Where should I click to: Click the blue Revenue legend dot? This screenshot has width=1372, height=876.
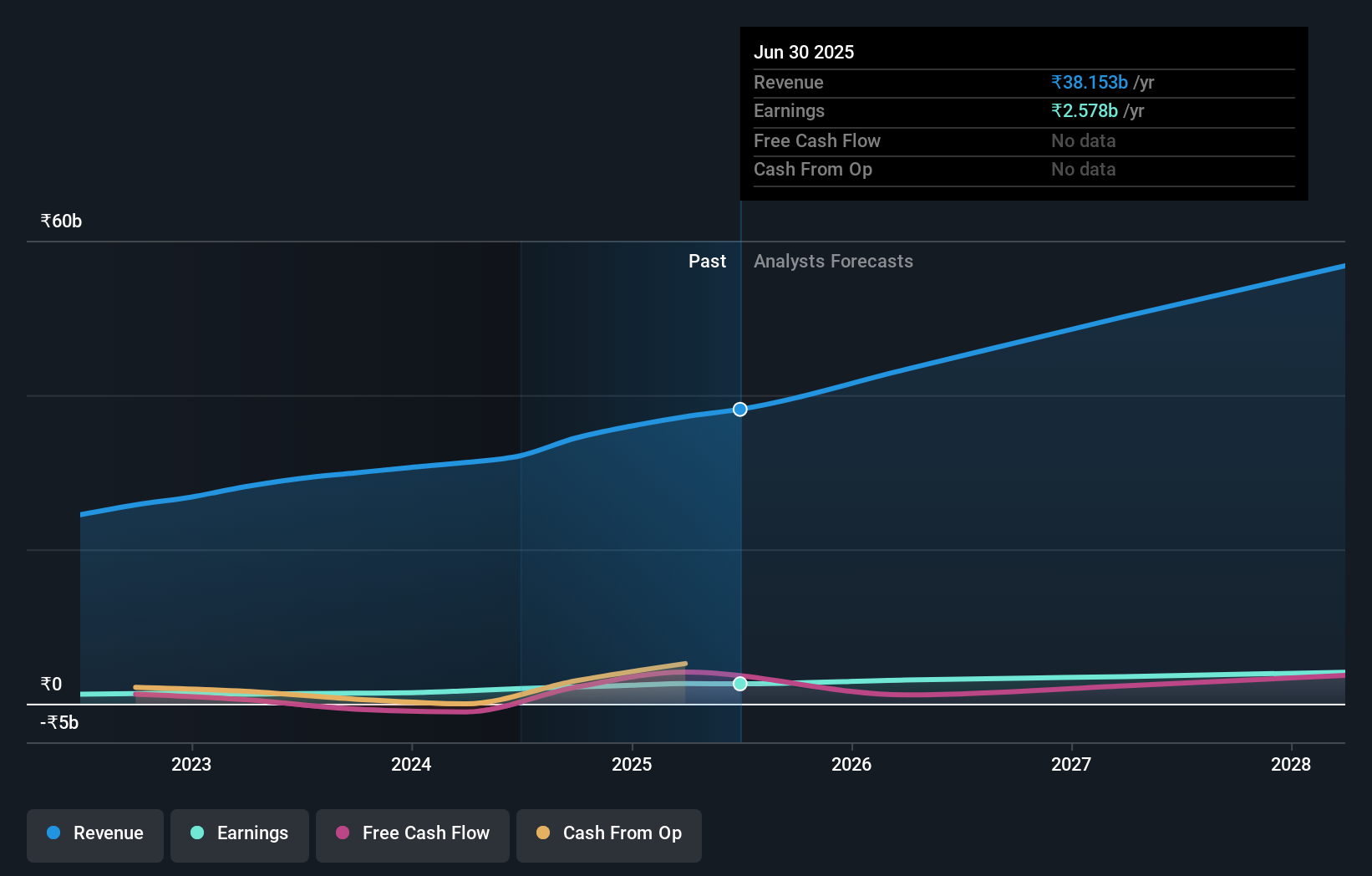point(53,833)
